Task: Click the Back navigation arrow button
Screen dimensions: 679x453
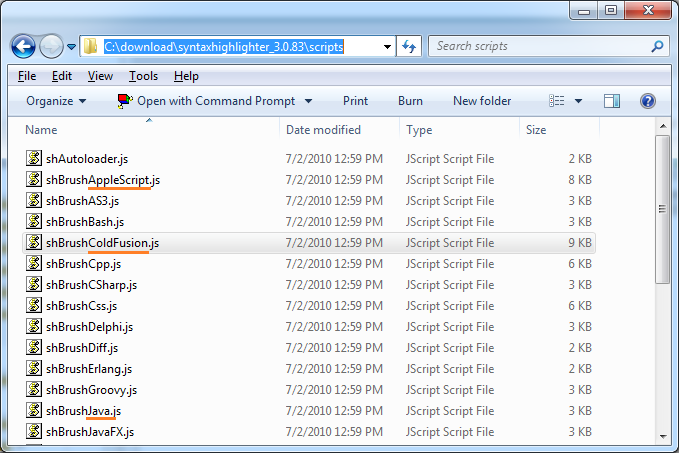Action: [x=23, y=46]
